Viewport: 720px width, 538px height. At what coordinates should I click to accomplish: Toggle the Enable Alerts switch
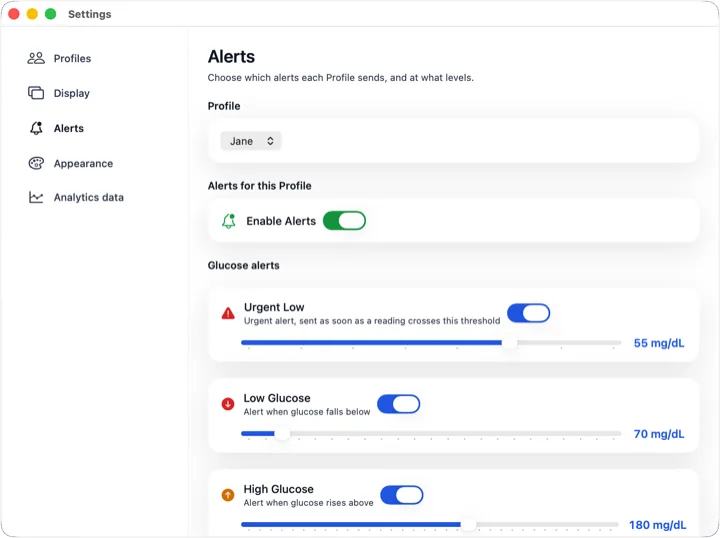(344, 221)
